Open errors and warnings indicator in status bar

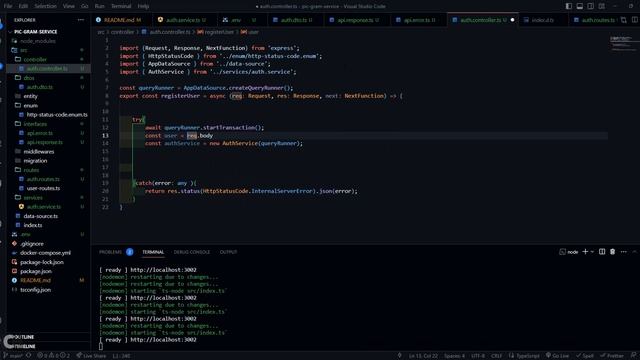tap(53, 356)
